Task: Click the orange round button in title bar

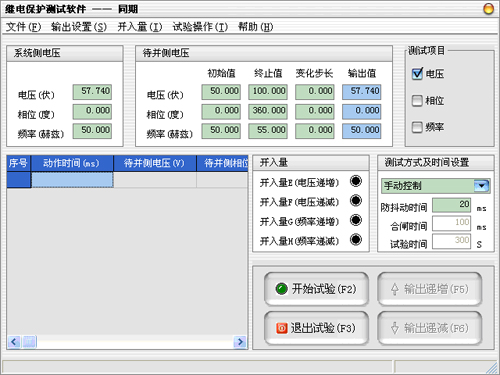Action: [489, 9]
